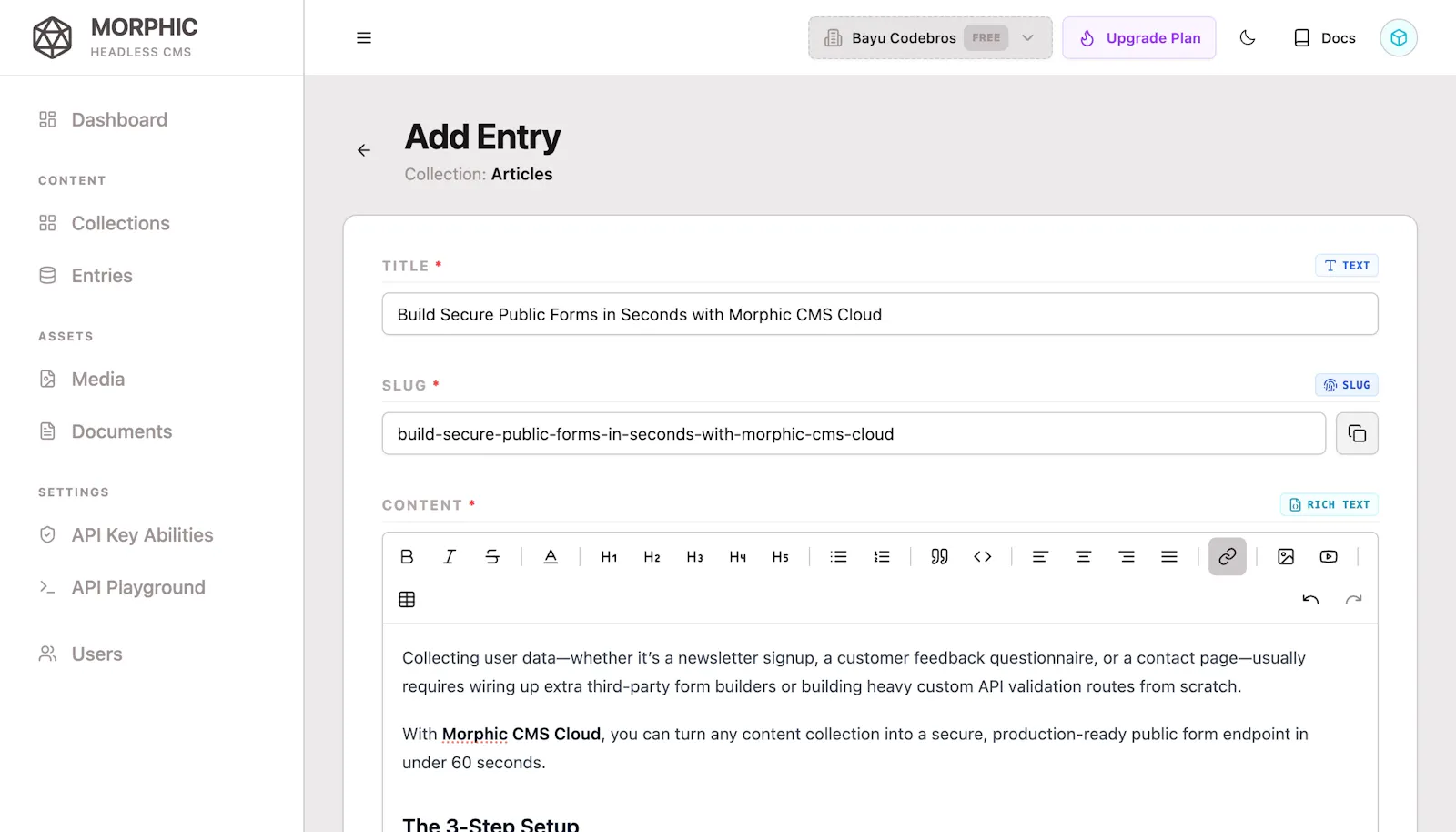Click the RICH TEXT field type badge

pyautogui.click(x=1330, y=504)
